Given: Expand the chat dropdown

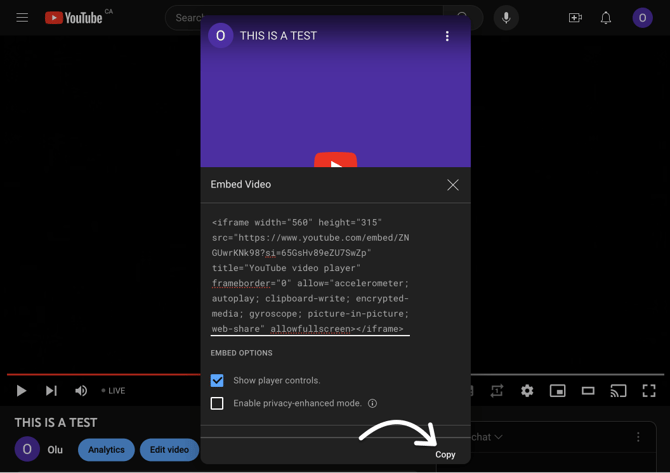Looking at the screenshot, I should 487,437.
